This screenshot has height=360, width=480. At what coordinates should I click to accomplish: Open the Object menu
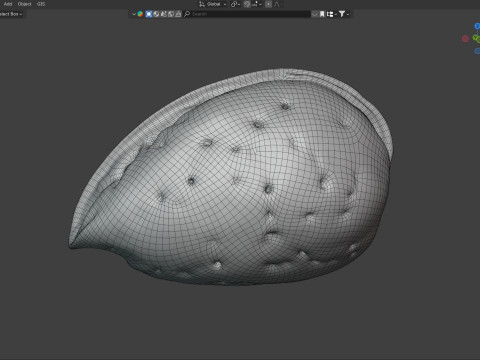(24, 4)
